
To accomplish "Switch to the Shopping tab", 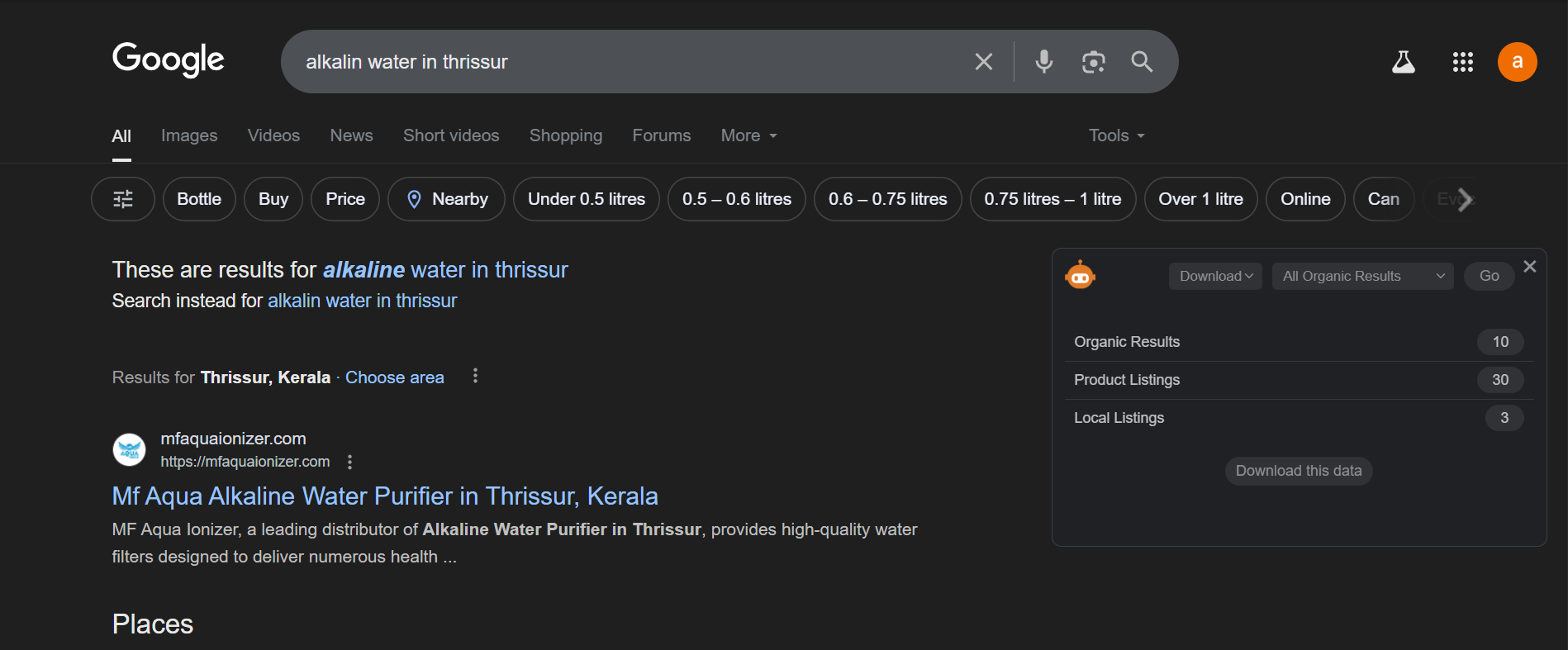I will [566, 135].
